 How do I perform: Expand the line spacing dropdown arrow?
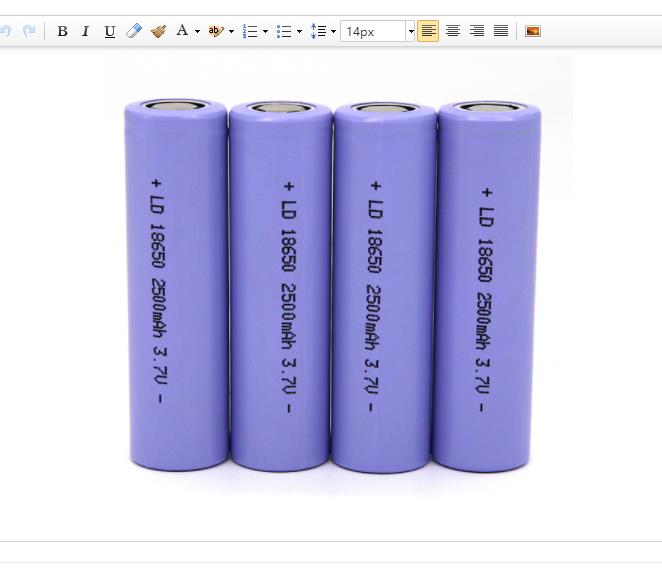pyautogui.click(x=333, y=31)
